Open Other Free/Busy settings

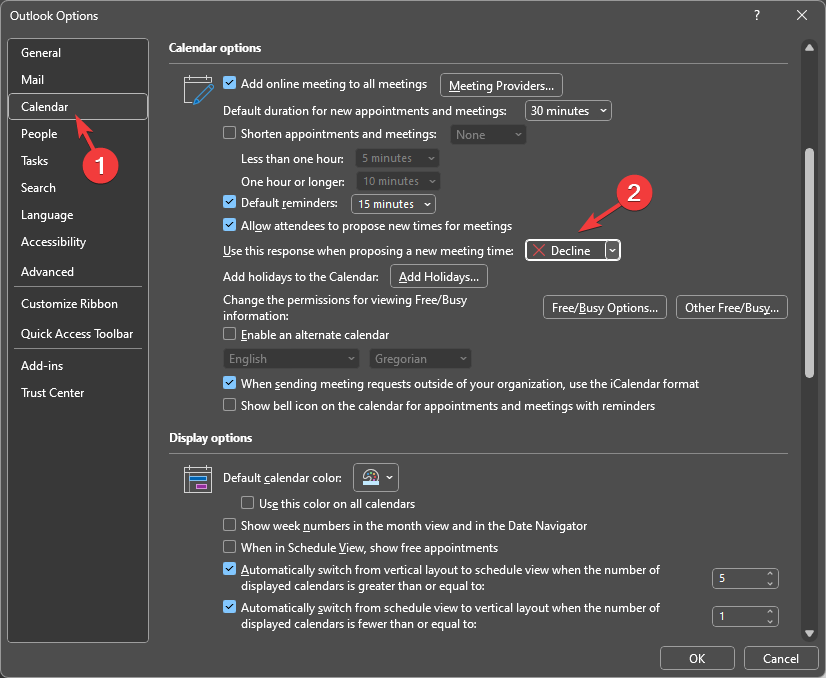pos(732,308)
